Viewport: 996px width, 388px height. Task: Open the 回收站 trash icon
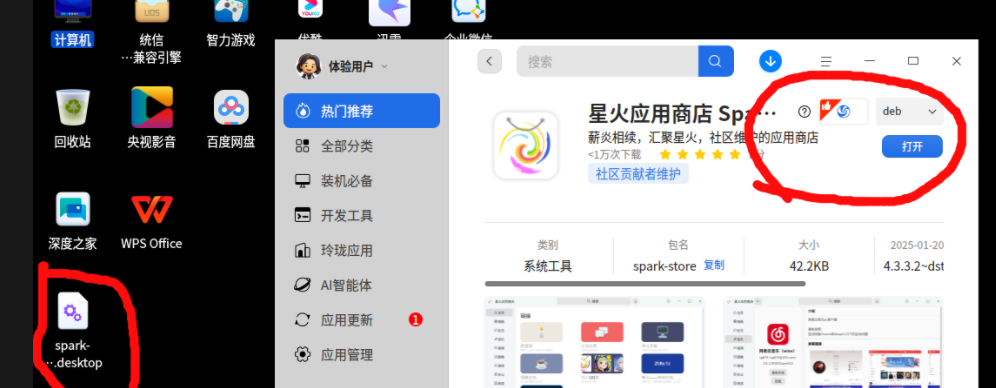pyautogui.click(x=72, y=119)
